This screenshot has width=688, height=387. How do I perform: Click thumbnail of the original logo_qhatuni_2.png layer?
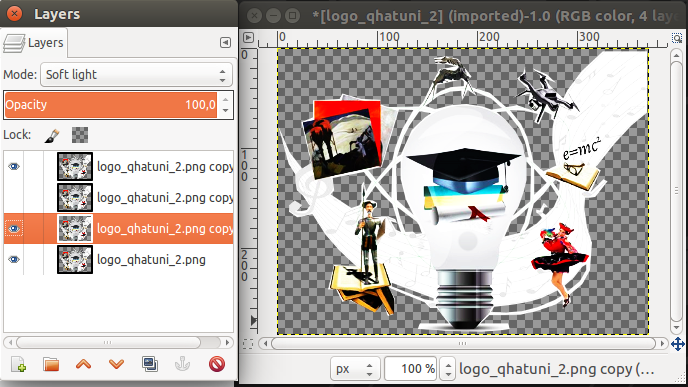point(75,259)
